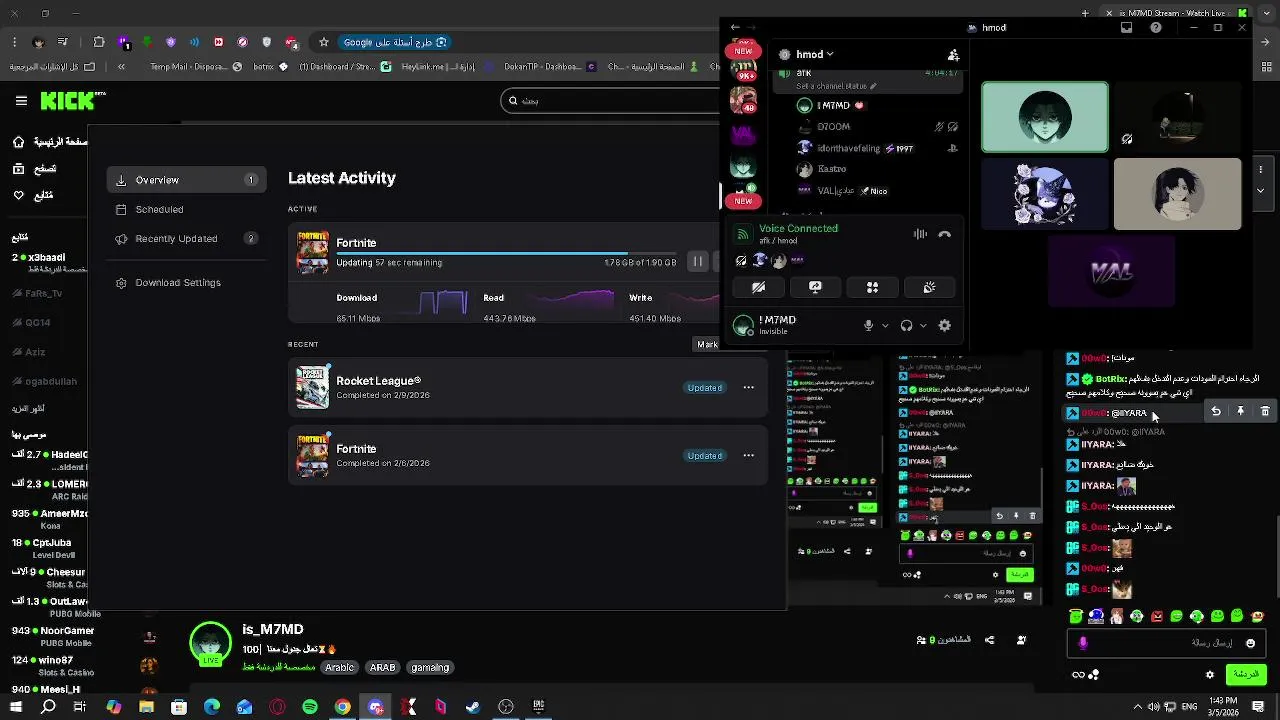Open Rocket League more options menu
This screenshot has height=720, width=1280.
point(748,388)
